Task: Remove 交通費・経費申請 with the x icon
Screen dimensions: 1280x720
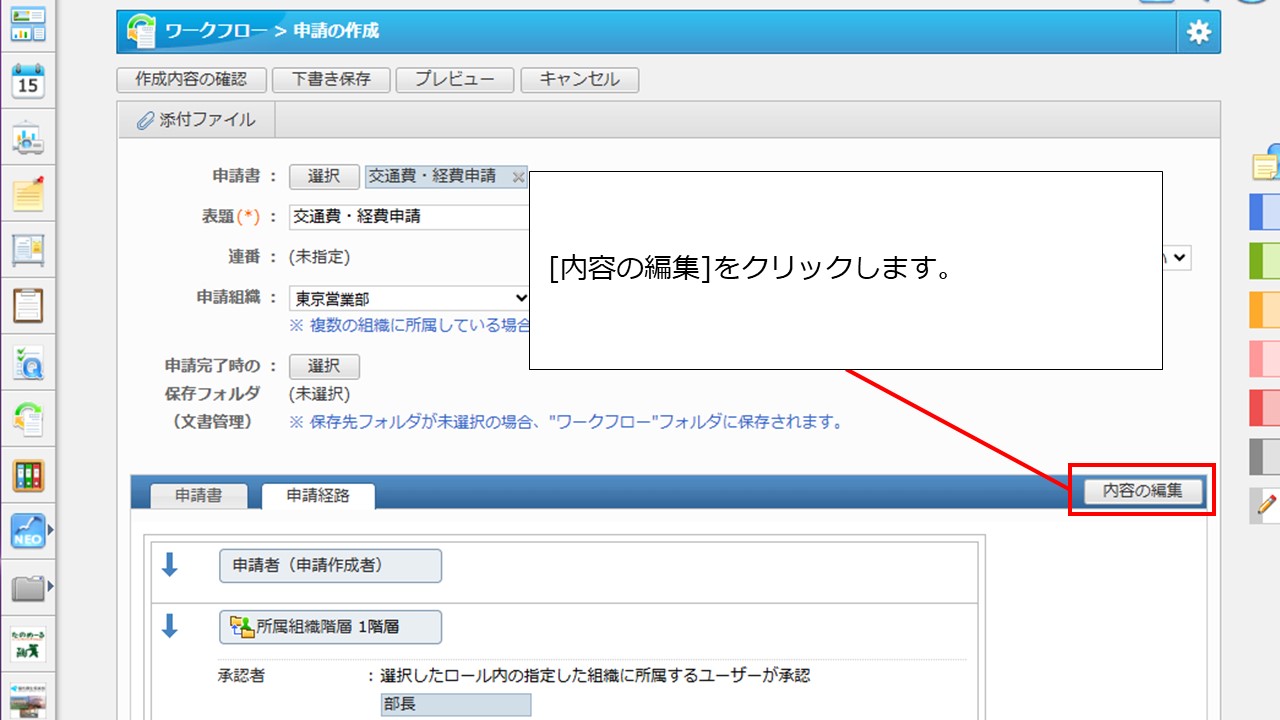Action: click(x=518, y=177)
